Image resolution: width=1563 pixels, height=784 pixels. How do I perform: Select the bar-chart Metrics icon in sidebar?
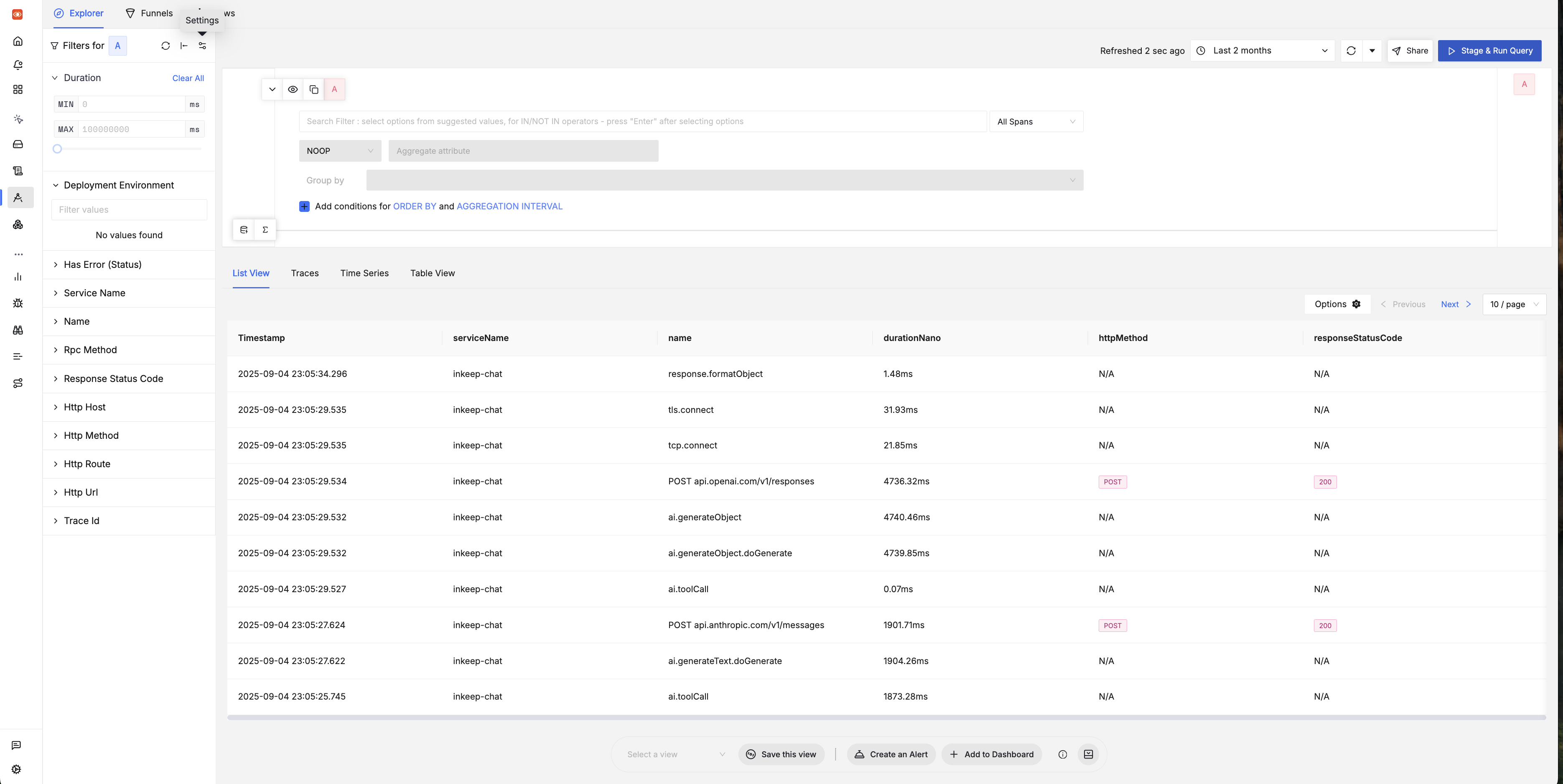[18, 277]
